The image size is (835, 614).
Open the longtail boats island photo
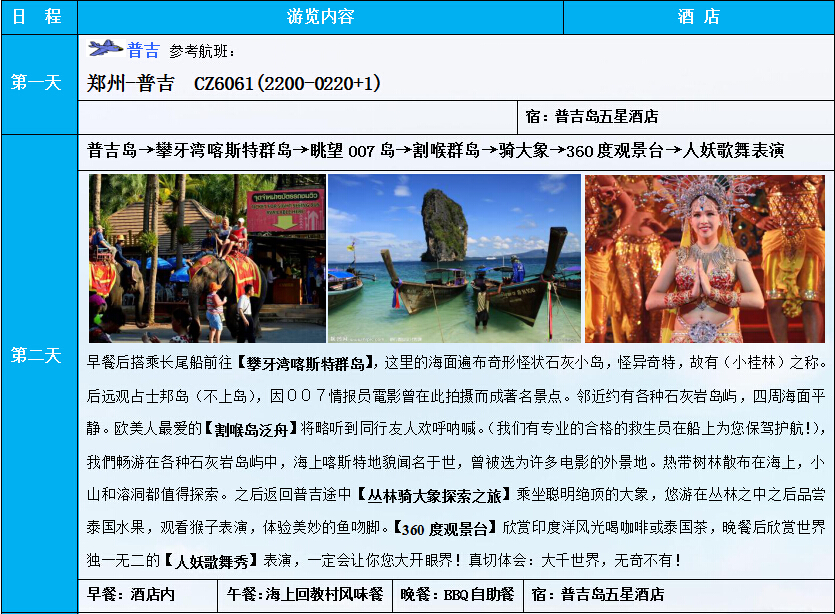click(x=454, y=258)
